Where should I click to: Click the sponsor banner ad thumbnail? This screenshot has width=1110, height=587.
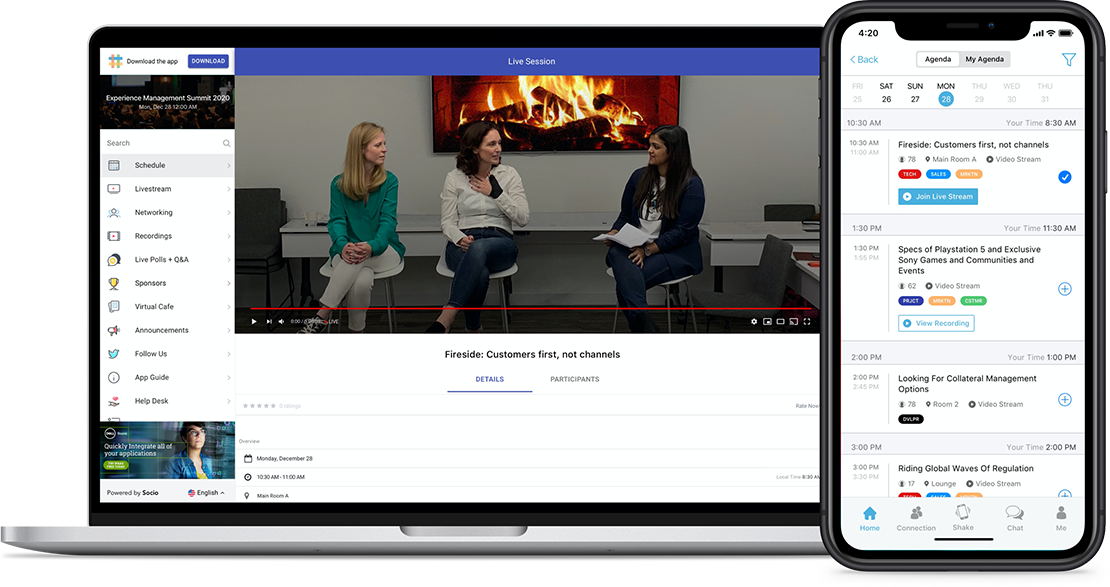coord(168,451)
